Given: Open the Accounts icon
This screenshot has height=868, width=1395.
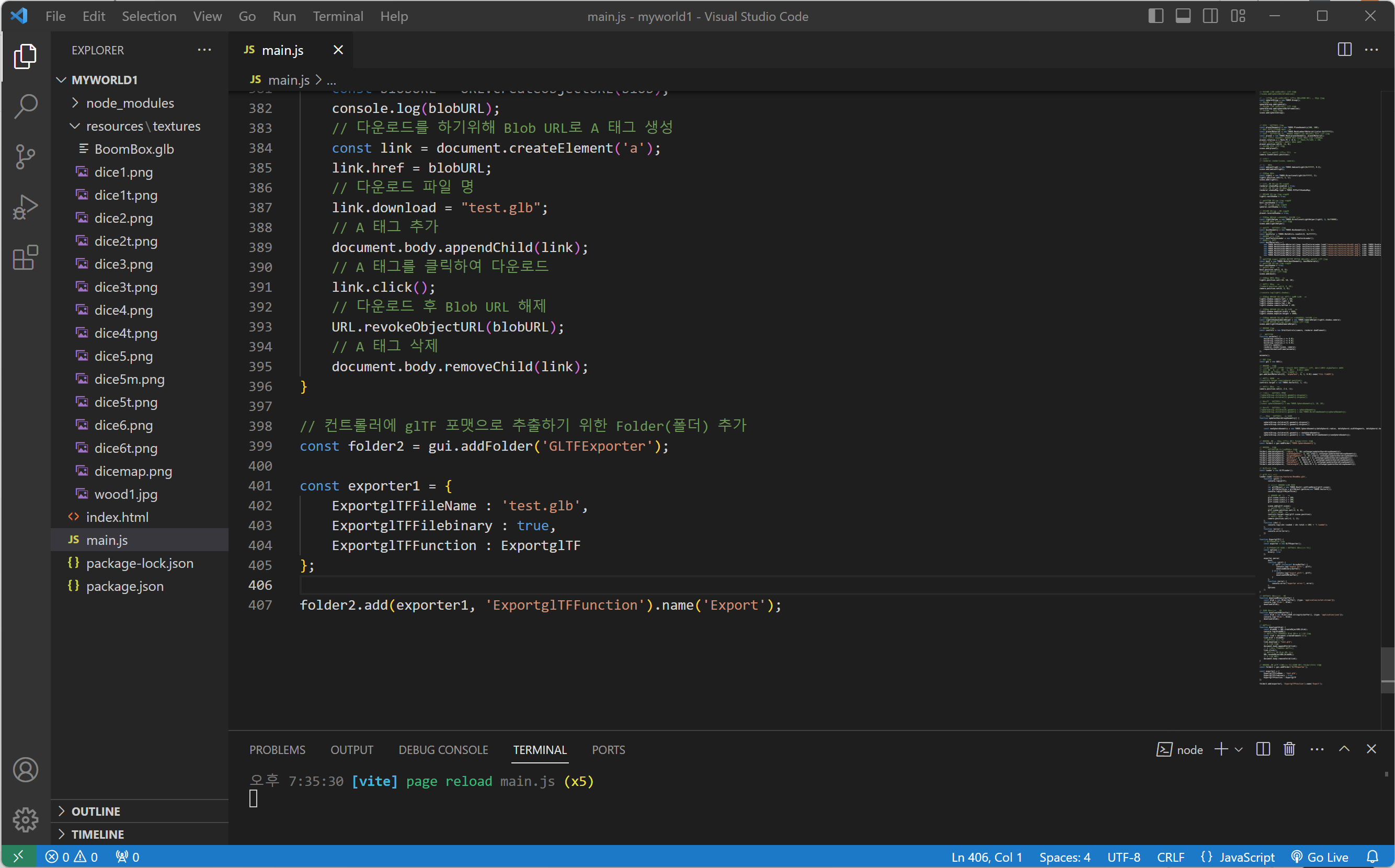Looking at the screenshot, I should [25, 769].
